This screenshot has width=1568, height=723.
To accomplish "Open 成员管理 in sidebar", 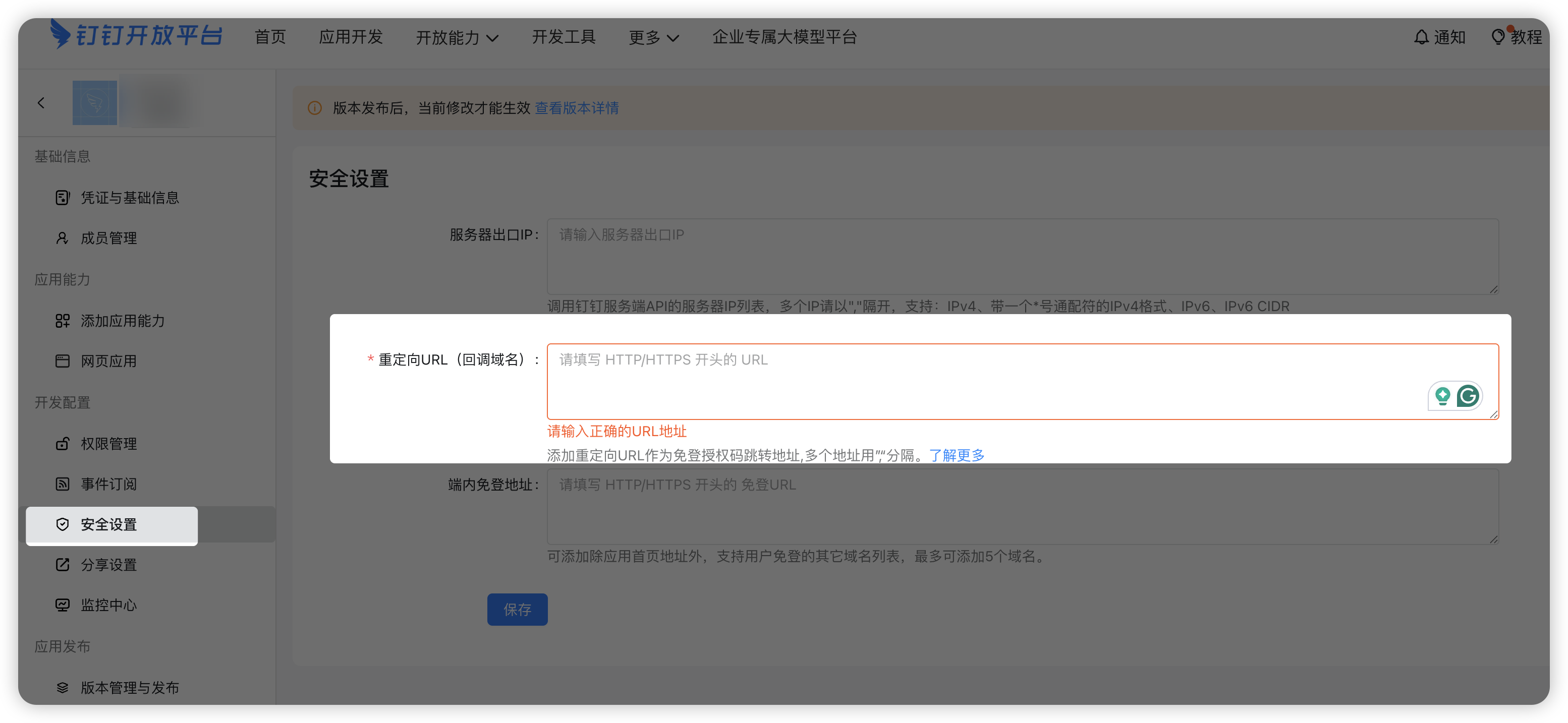I will pyautogui.click(x=108, y=238).
